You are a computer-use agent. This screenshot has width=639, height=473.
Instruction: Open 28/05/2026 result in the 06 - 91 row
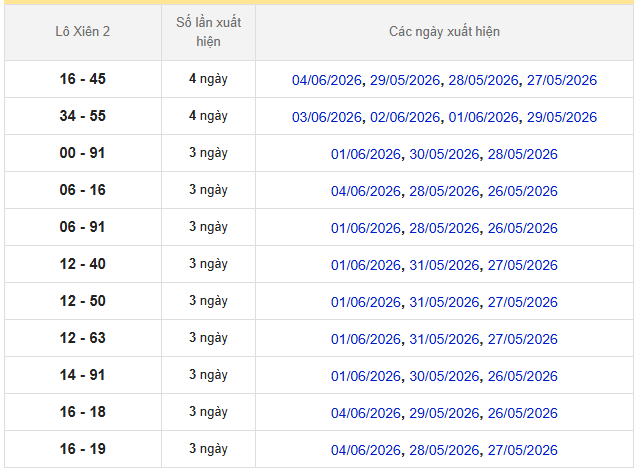[x=444, y=229]
